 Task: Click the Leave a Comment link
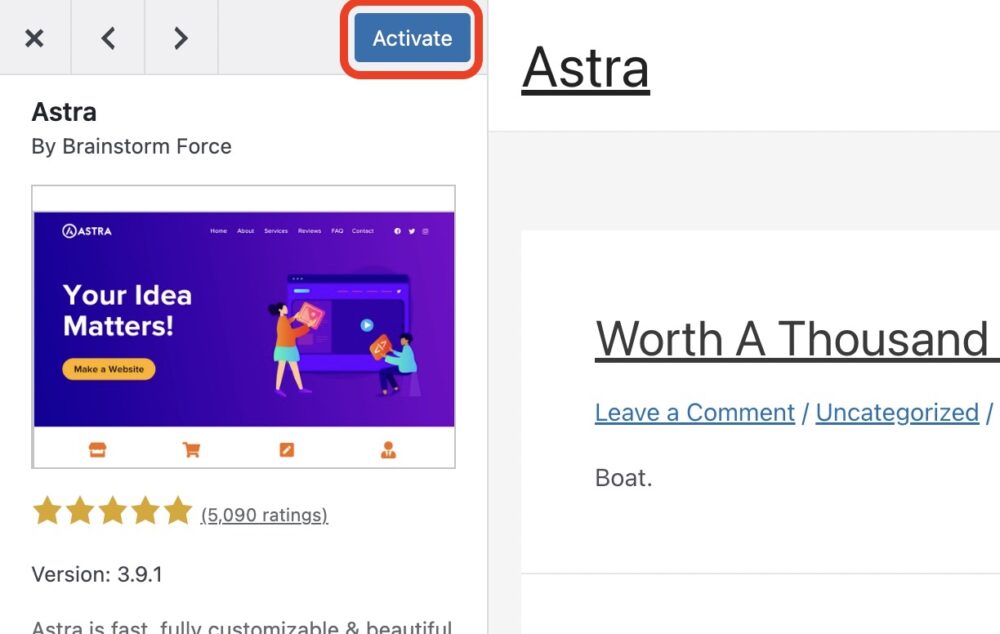point(695,413)
